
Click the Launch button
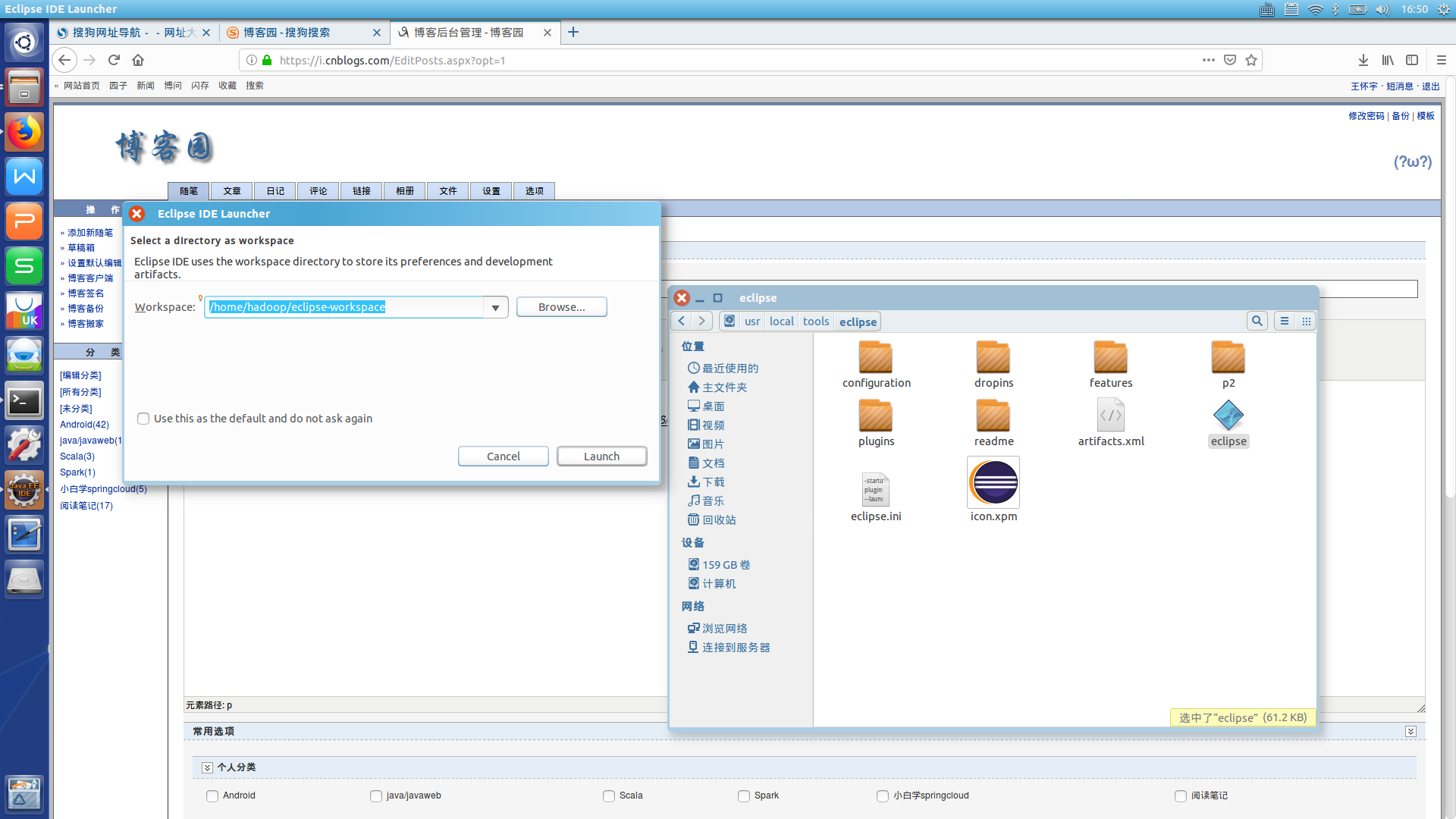click(x=601, y=456)
